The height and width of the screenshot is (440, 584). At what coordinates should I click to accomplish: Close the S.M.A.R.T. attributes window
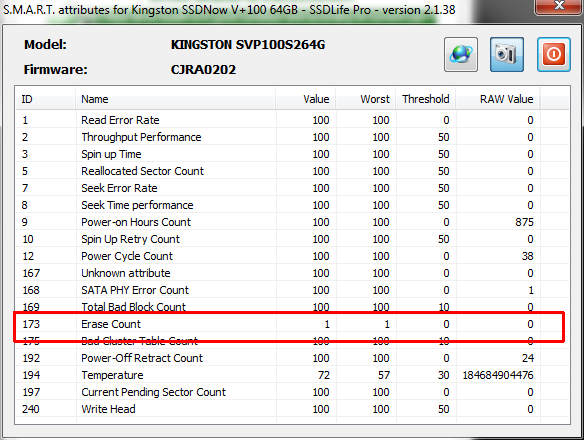[x=558, y=6]
